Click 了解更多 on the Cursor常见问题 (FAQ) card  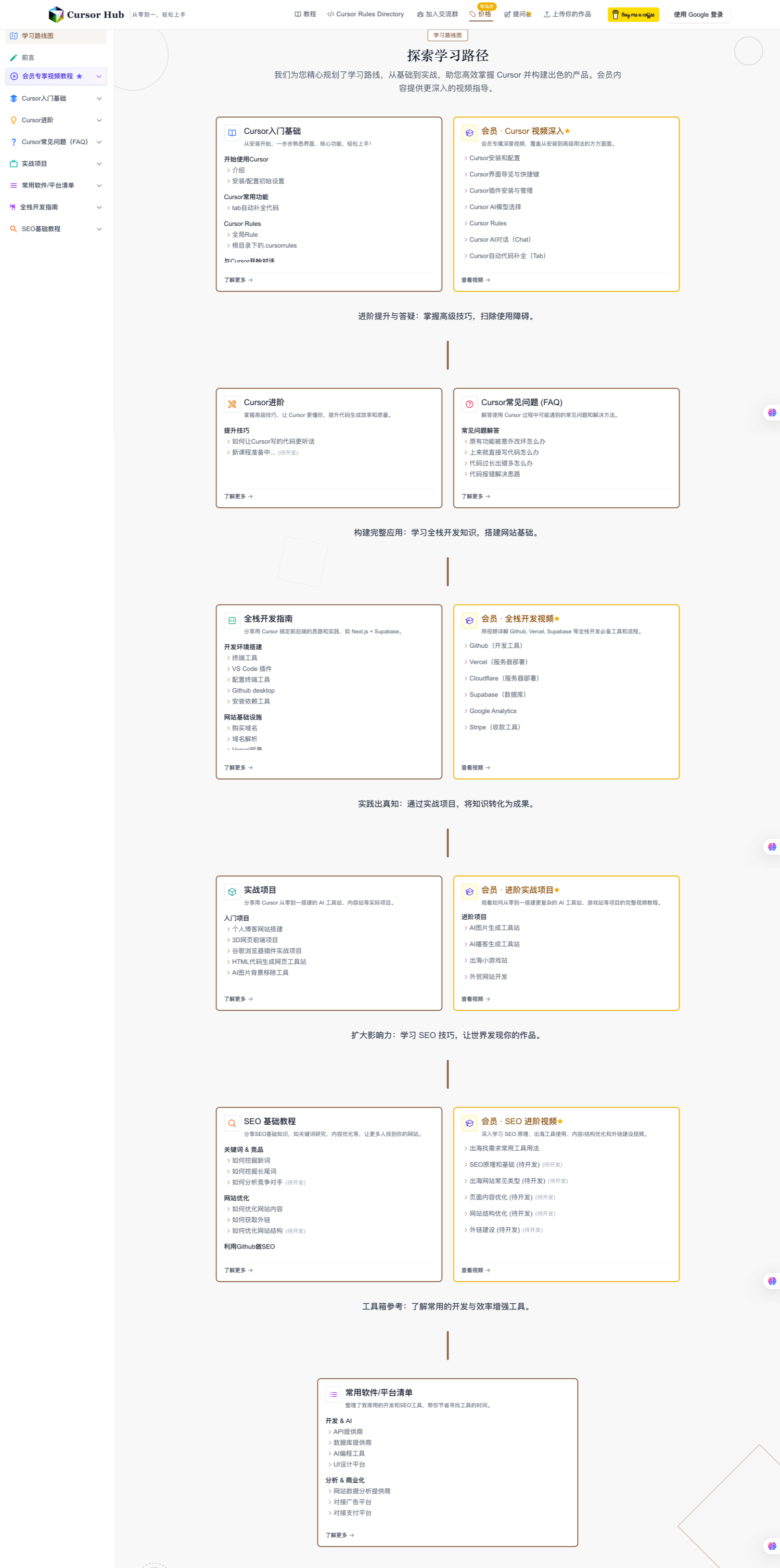(x=476, y=497)
